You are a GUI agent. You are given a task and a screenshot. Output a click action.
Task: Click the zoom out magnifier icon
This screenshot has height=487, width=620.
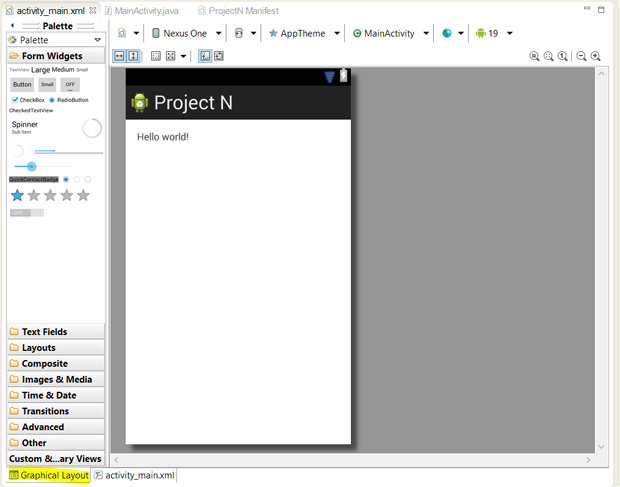click(581, 57)
